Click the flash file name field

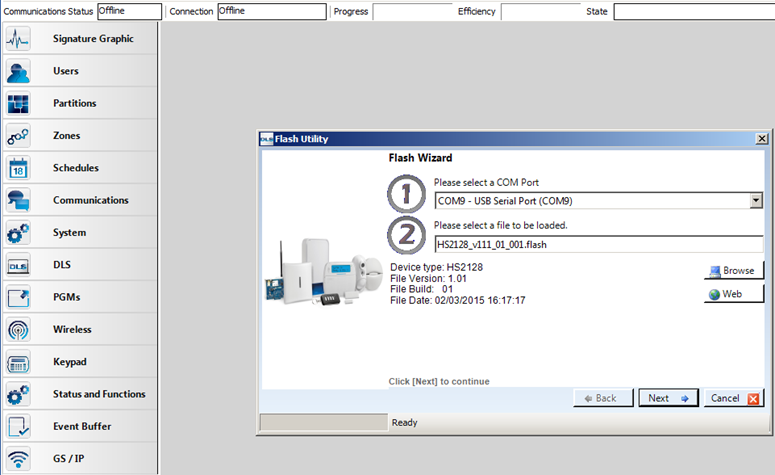(598, 244)
